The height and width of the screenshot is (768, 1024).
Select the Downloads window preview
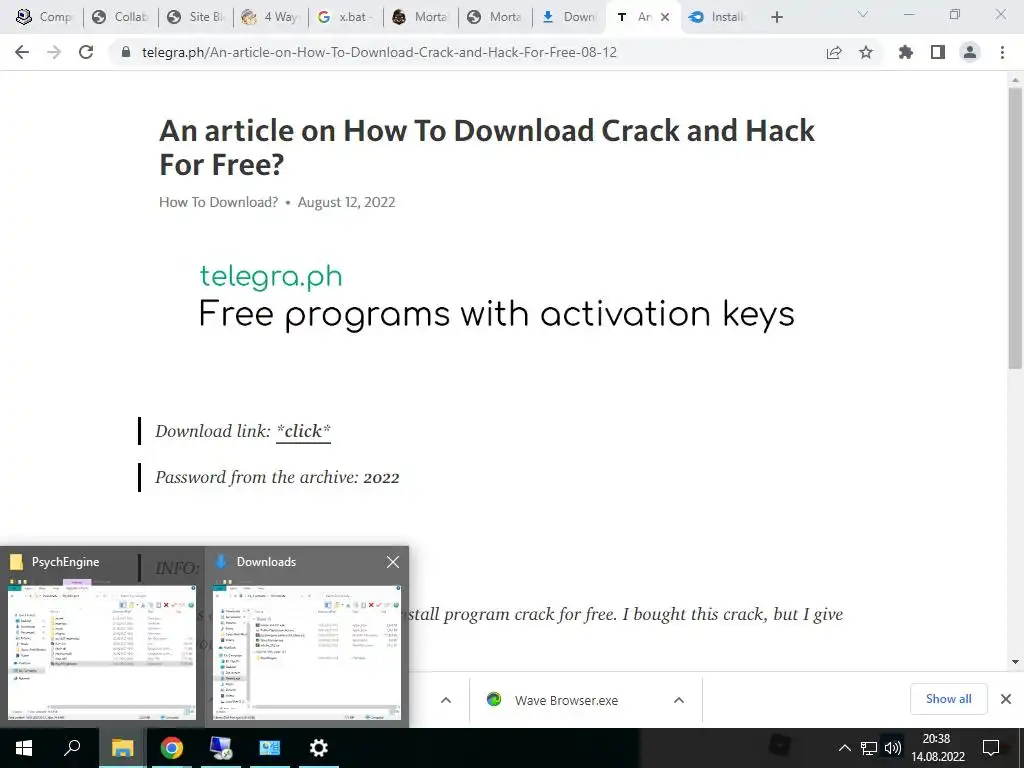pyautogui.click(x=307, y=637)
